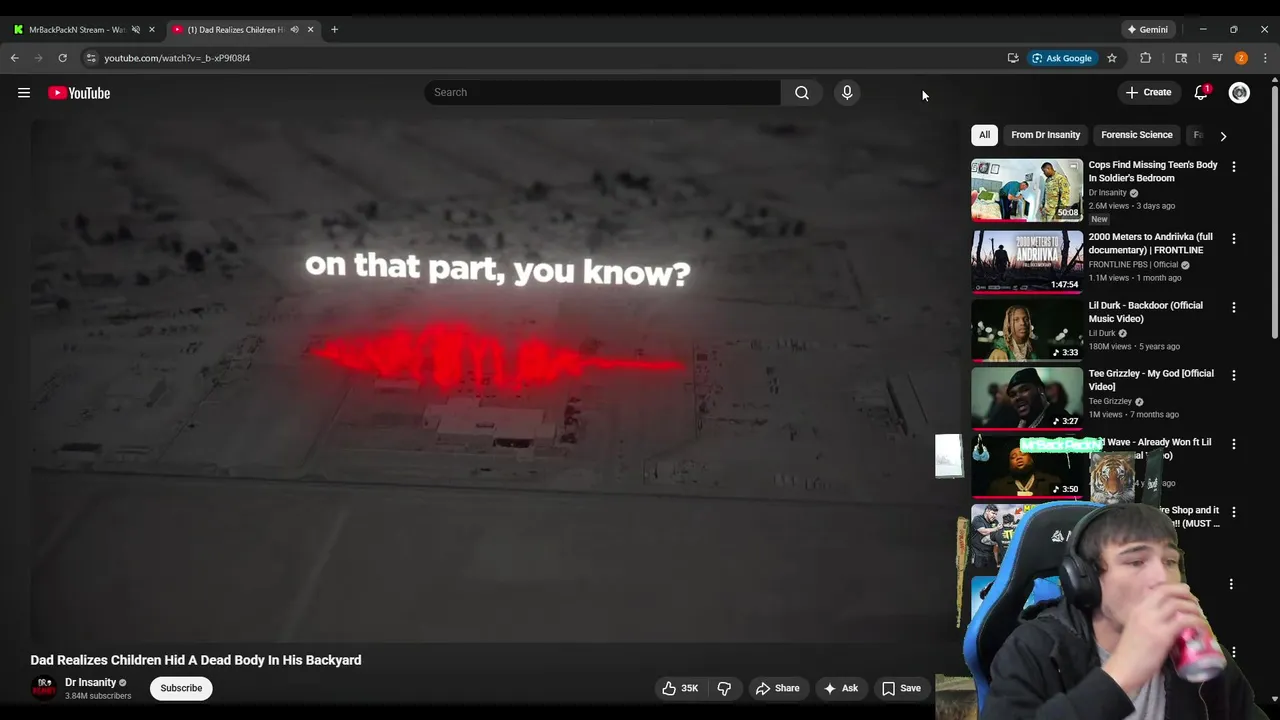This screenshot has width=1280, height=720.
Task: Open Chrome three-dot menu
Action: pos(1265,58)
